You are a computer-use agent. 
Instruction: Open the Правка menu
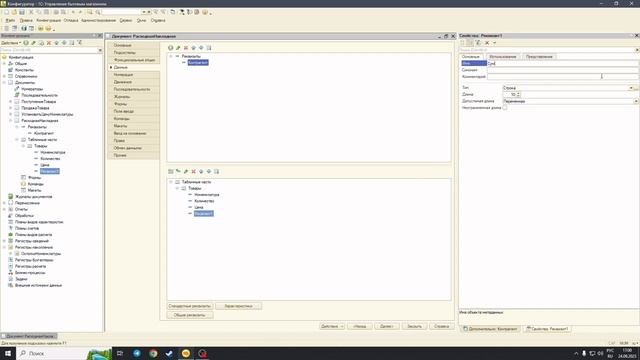[x=26, y=20]
